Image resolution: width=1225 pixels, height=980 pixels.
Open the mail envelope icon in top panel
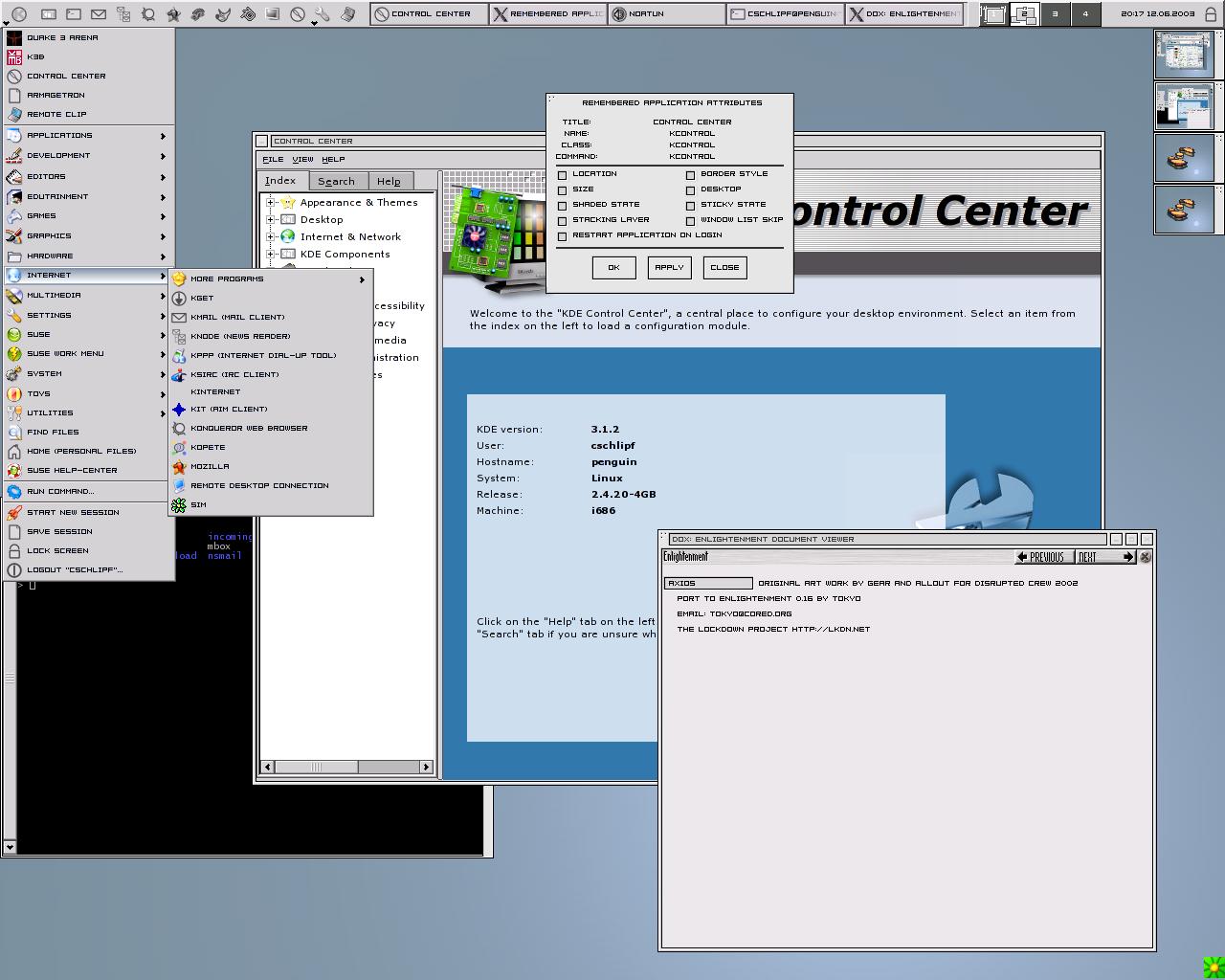point(99,14)
